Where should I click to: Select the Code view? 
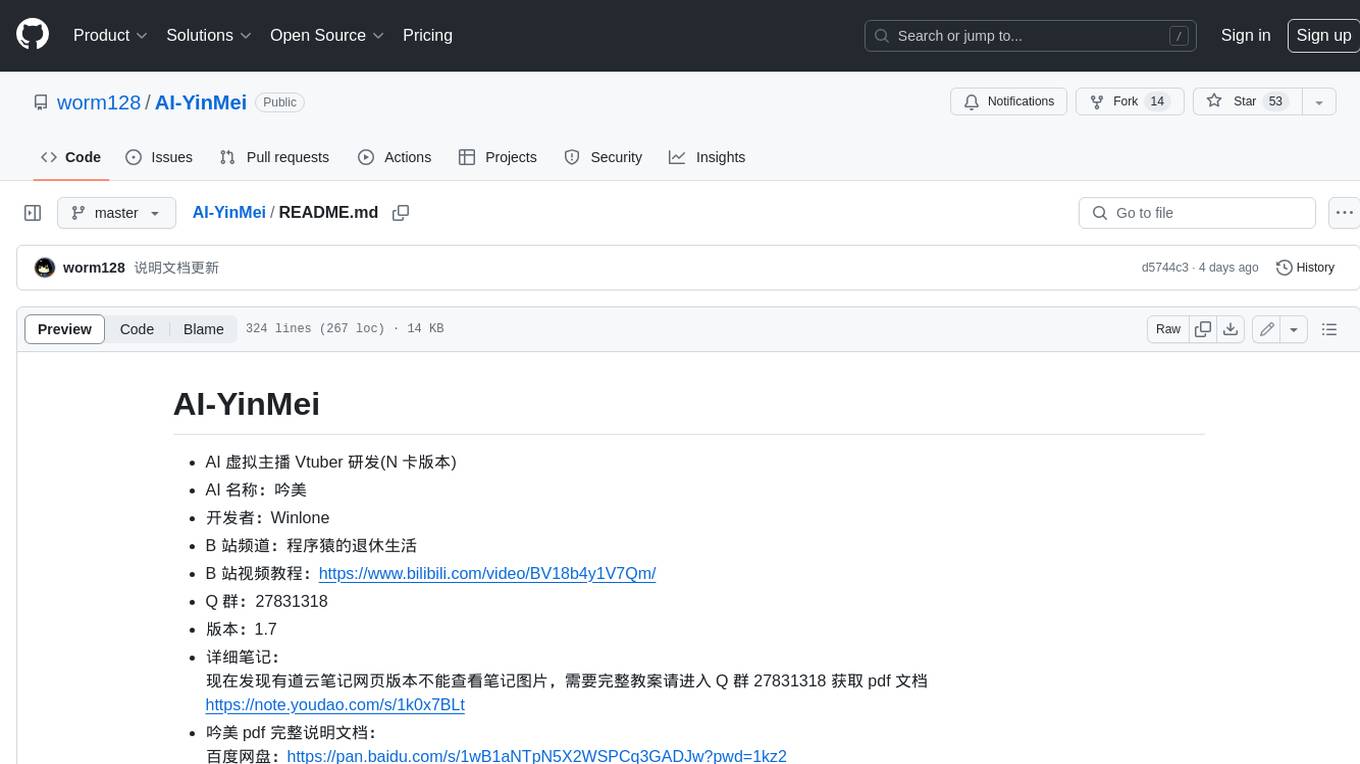(137, 329)
